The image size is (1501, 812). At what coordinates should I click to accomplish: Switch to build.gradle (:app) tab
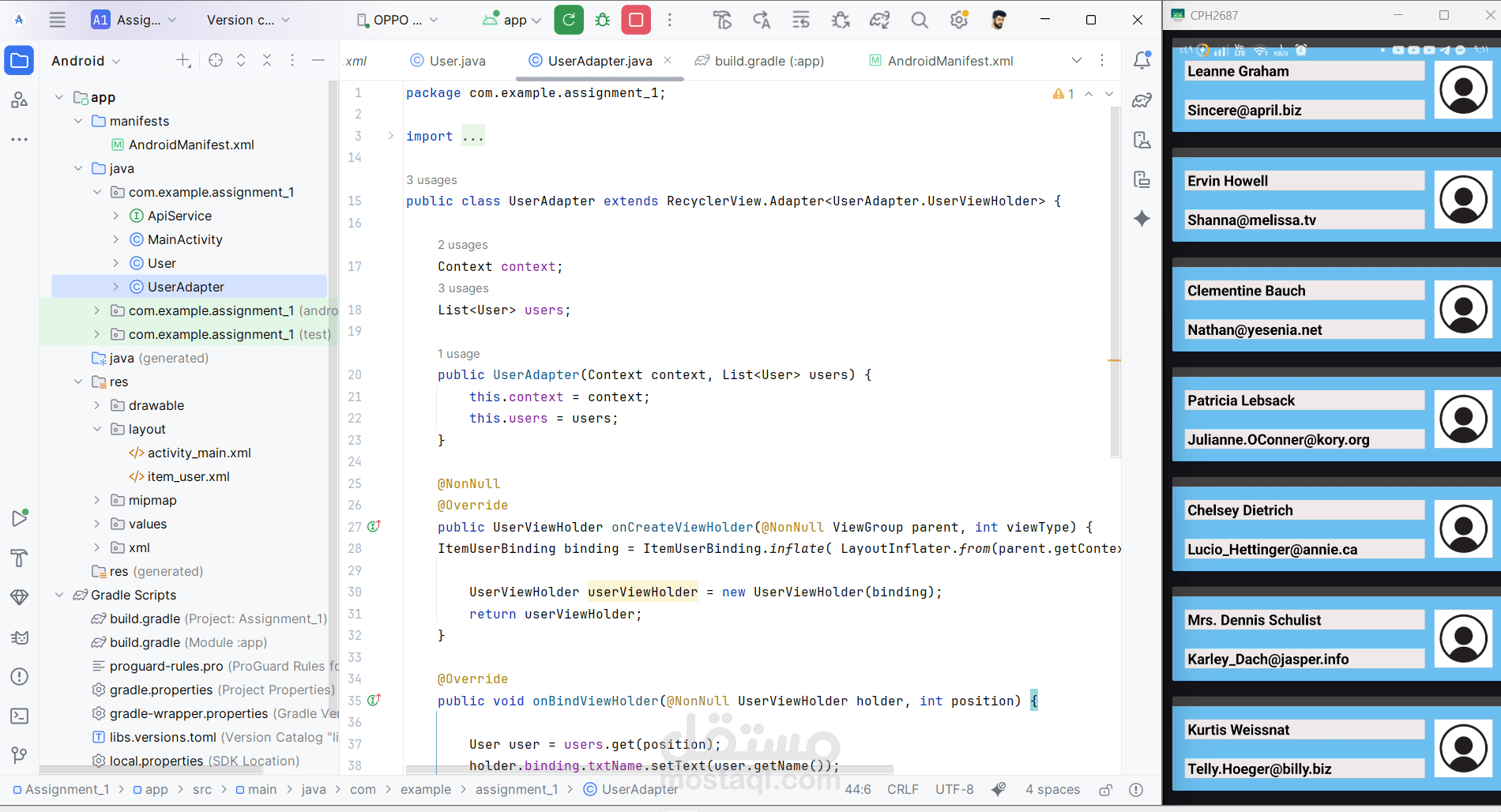760,61
